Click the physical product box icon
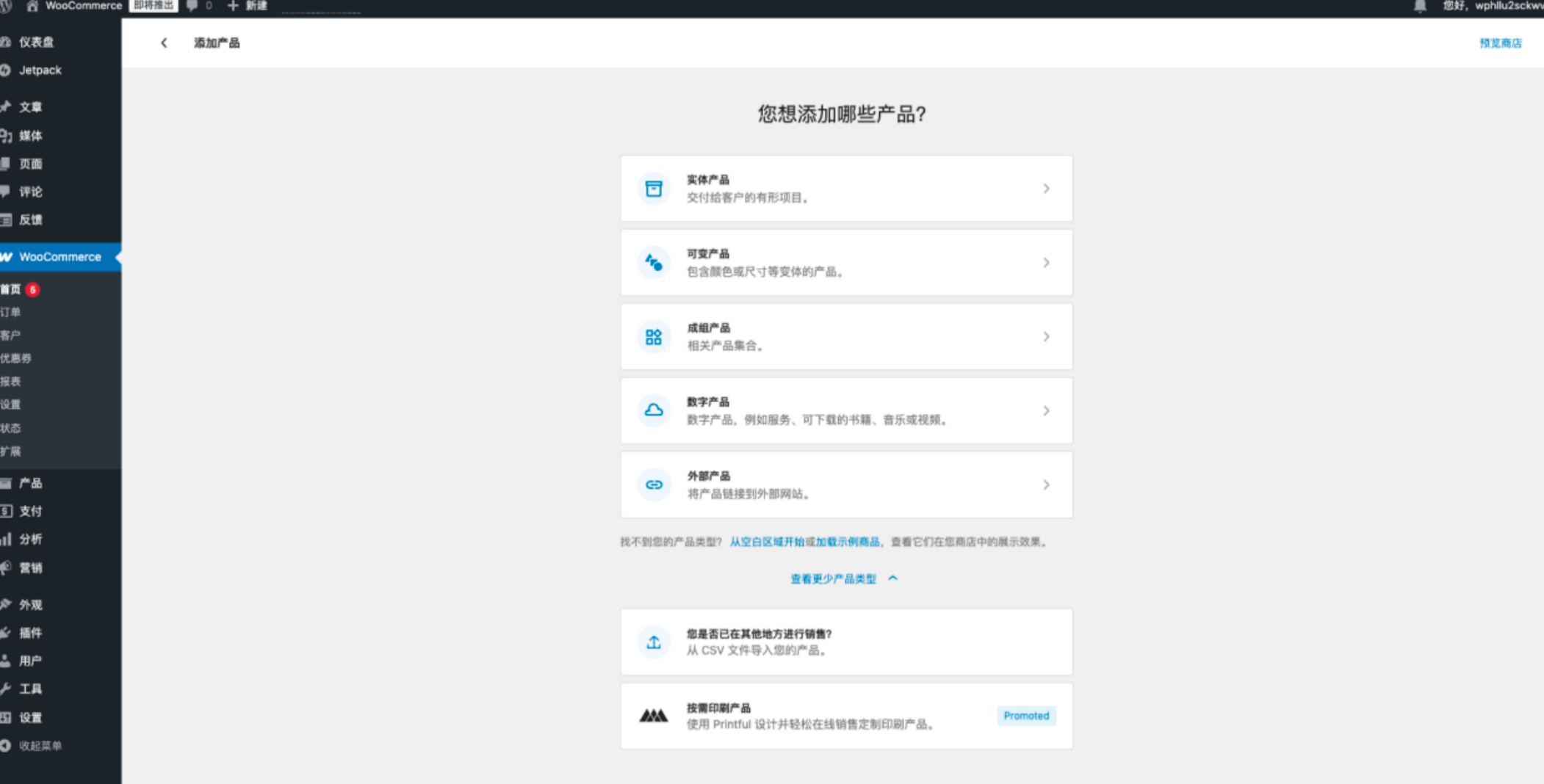1544x784 pixels. (653, 189)
